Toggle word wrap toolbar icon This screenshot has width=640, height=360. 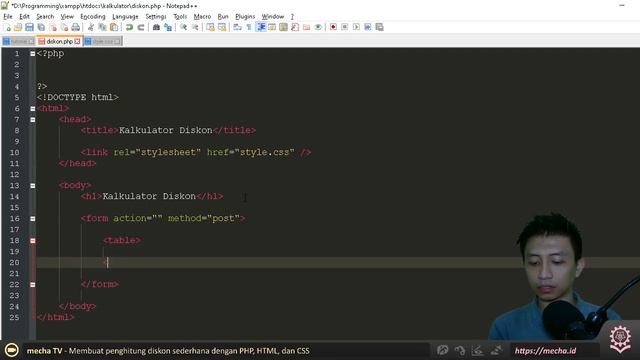click(x=238, y=27)
